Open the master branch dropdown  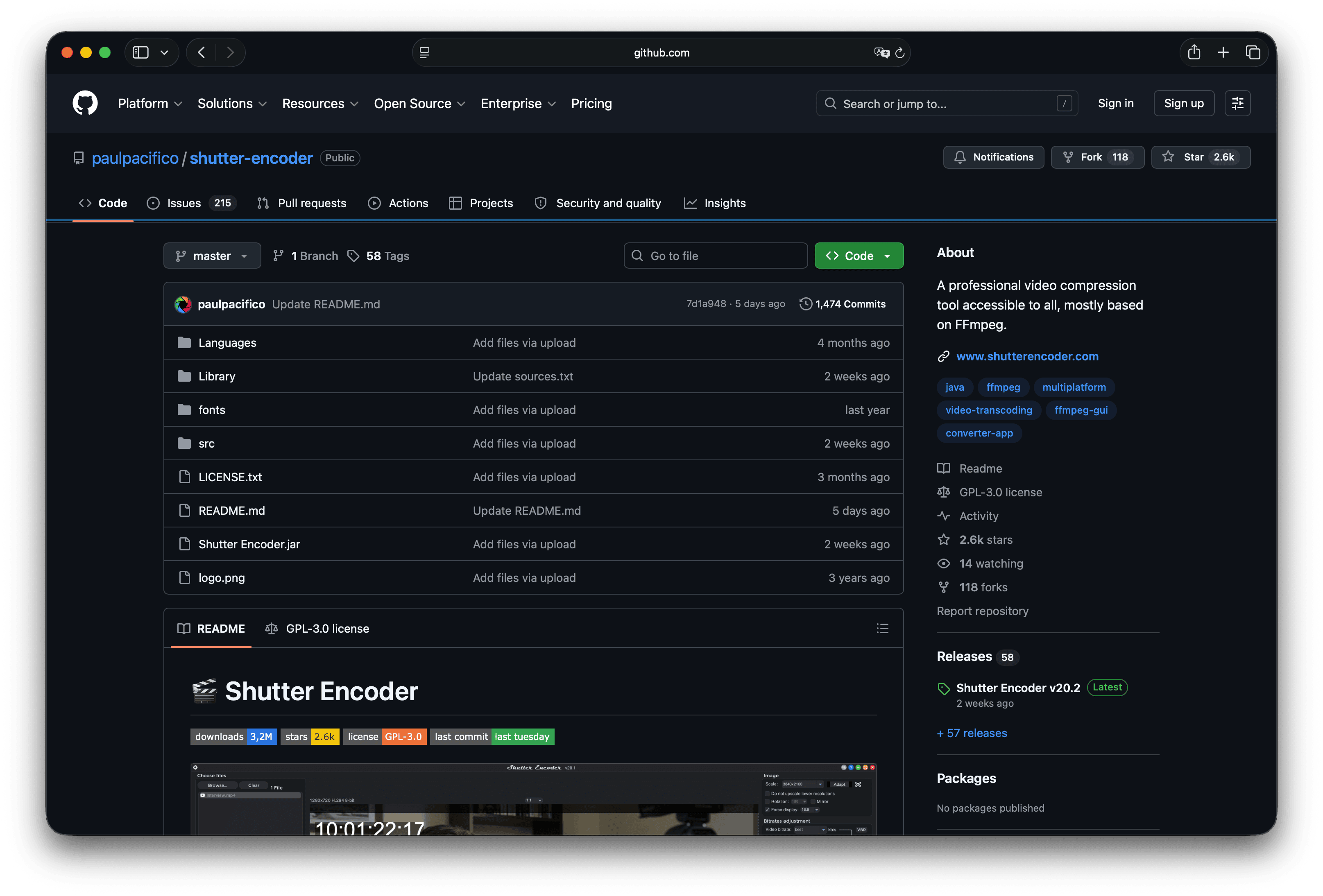click(x=212, y=256)
